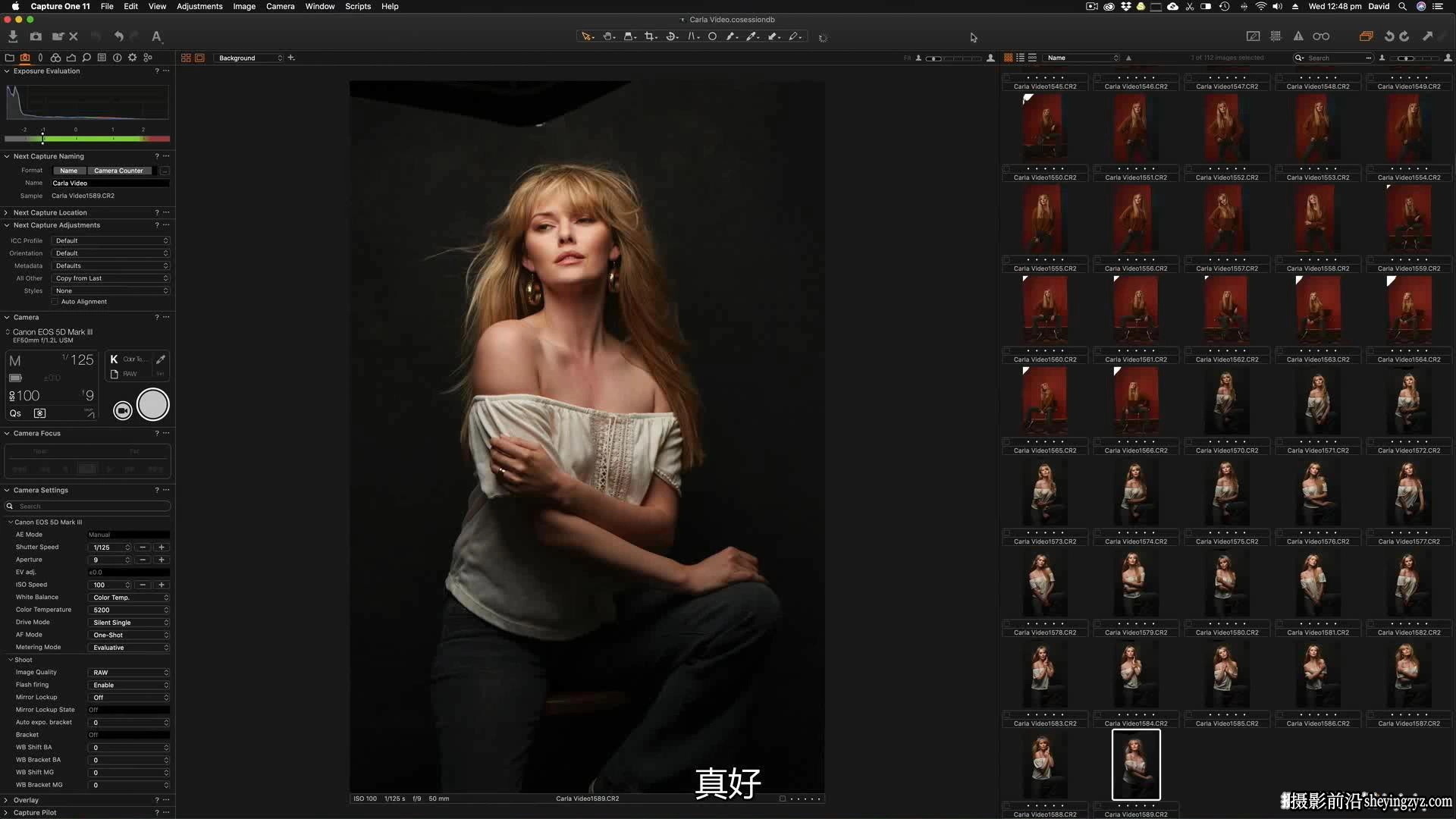The height and width of the screenshot is (819, 1456).
Task: Open the File menu
Action: pyautogui.click(x=107, y=6)
